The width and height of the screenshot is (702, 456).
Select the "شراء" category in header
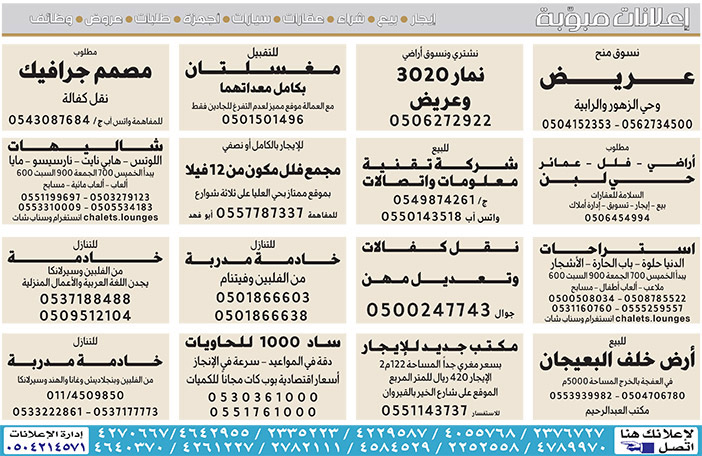(351, 19)
